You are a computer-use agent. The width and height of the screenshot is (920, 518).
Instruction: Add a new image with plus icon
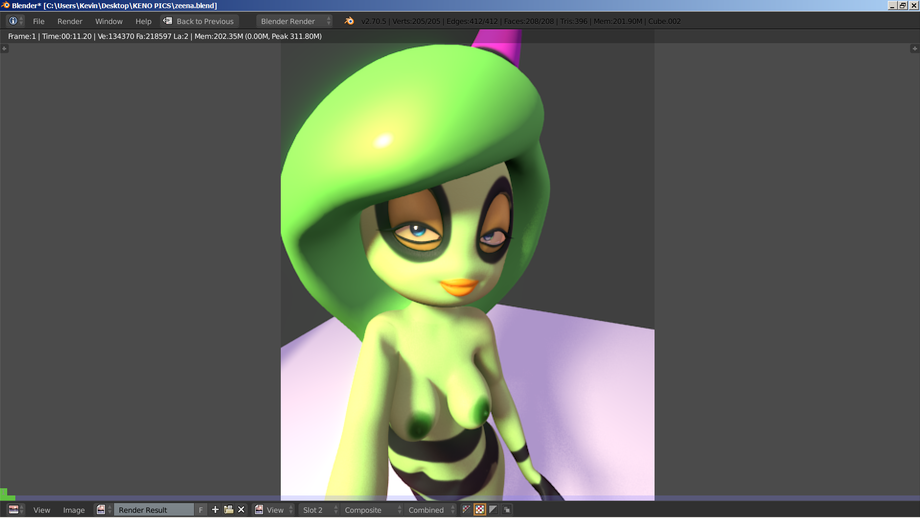[x=215, y=510]
